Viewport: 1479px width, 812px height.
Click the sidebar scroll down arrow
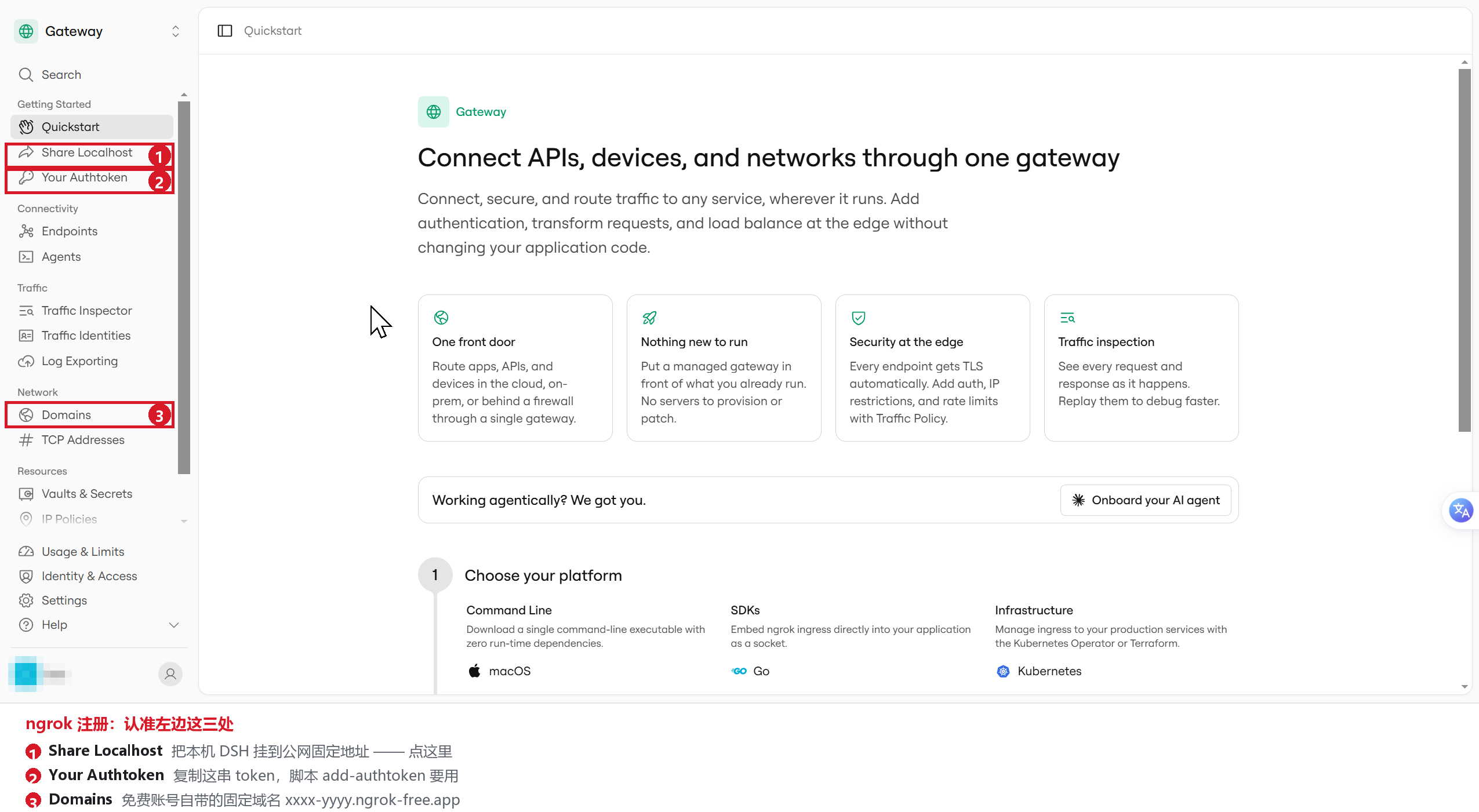(x=184, y=521)
